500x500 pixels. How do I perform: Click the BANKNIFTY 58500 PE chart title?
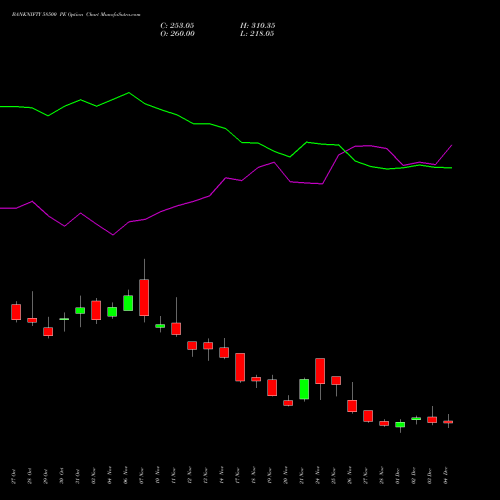(76, 15)
